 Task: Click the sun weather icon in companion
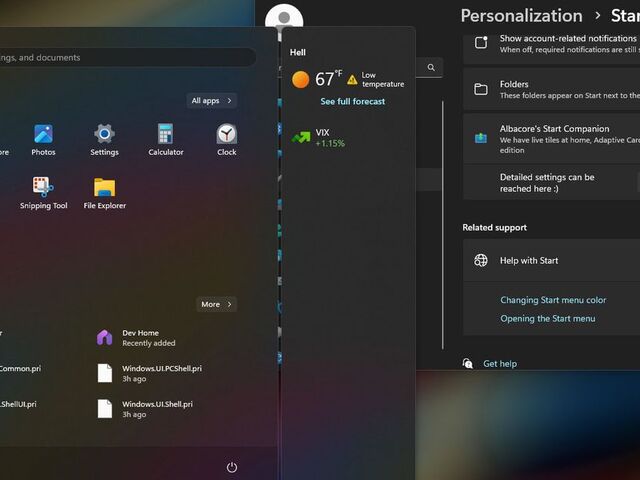coord(300,79)
